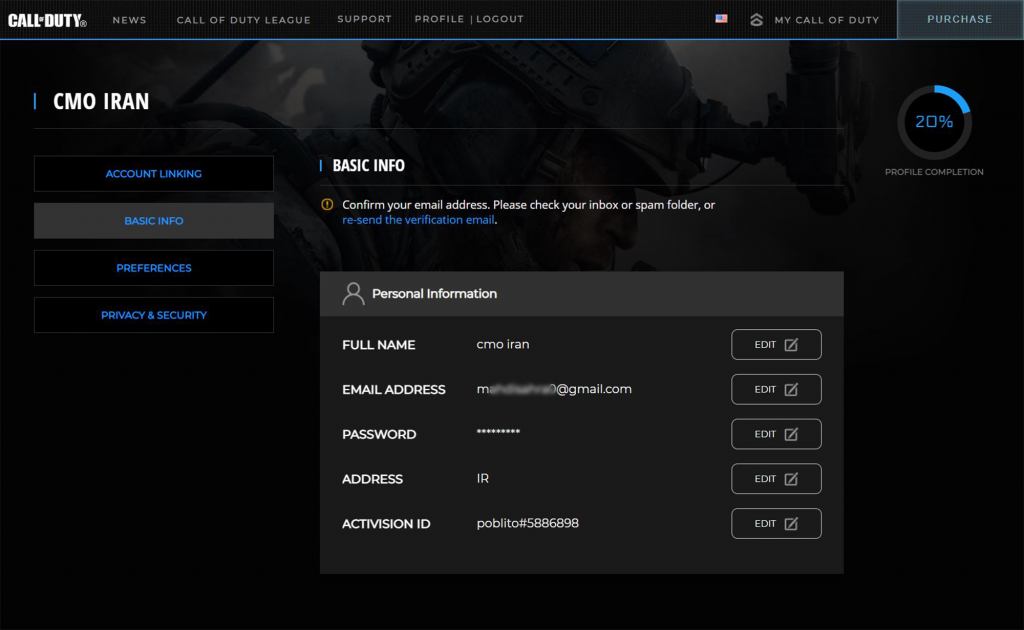Image resolution: width=1024 pixels, height=630 pixels.
Task: Click the FULL NAME label
Action: click(x=379, y=345)
